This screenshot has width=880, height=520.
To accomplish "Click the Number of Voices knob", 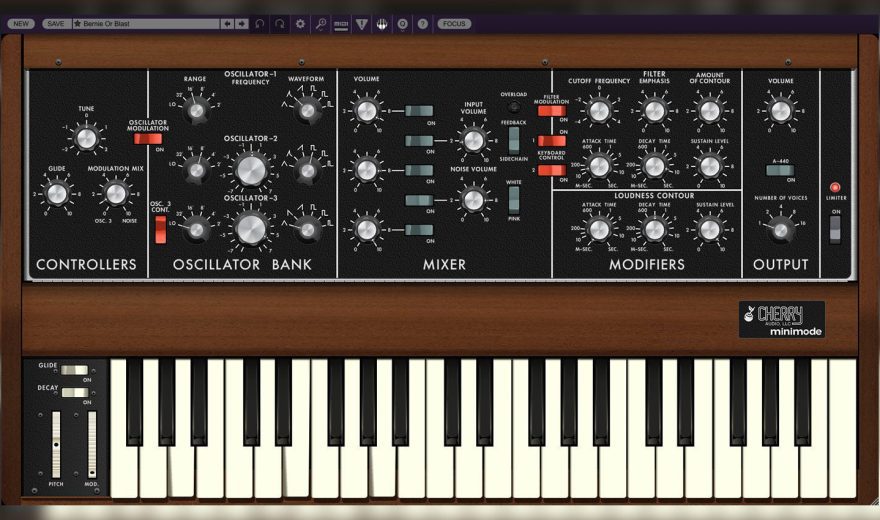I will tap(780, 229).
